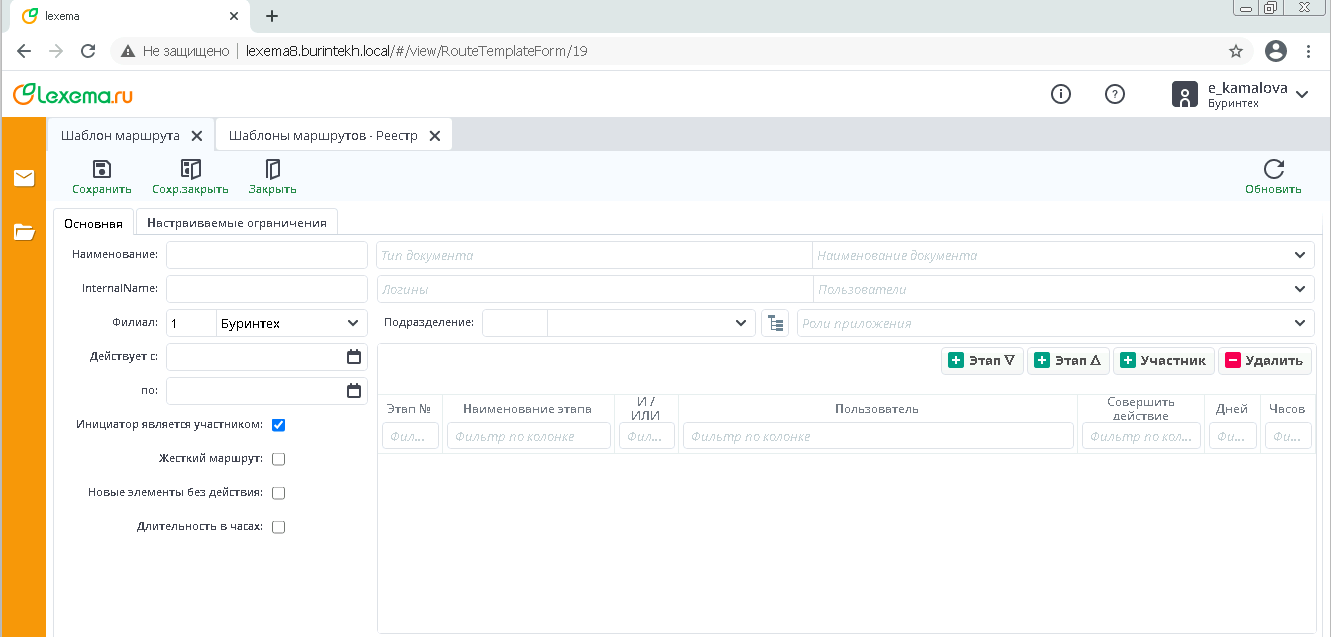Click the Сохранить save icon
Image resolution: width=1331 pixels, height=637 pixels.
coord(101,169)
